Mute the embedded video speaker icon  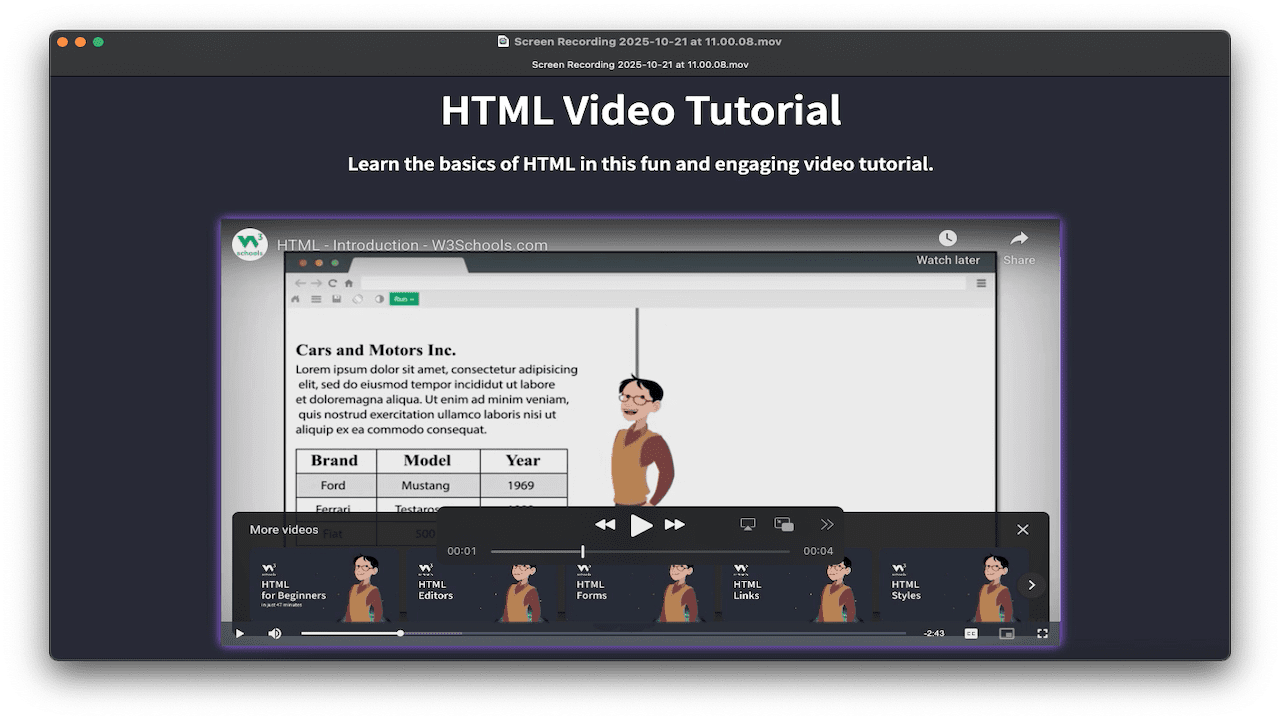click(x=275, y=633)
